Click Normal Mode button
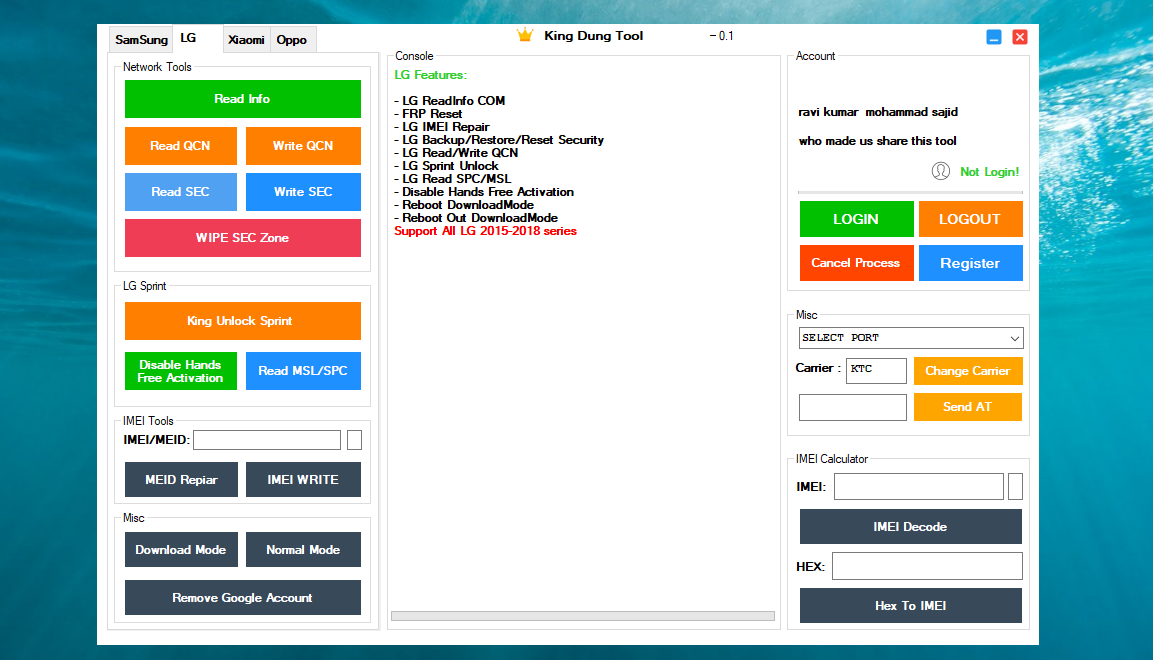1153x660 pixels. coord(303,550)
